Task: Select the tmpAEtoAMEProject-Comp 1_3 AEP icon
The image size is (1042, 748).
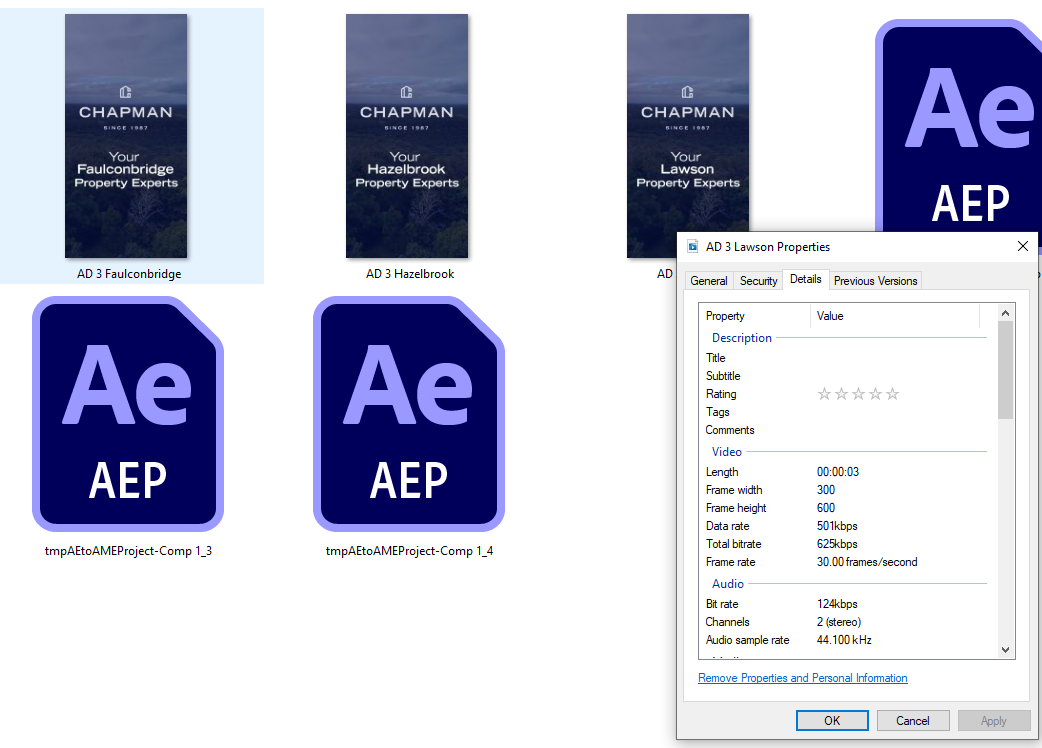Action: [x=128, y=414]
